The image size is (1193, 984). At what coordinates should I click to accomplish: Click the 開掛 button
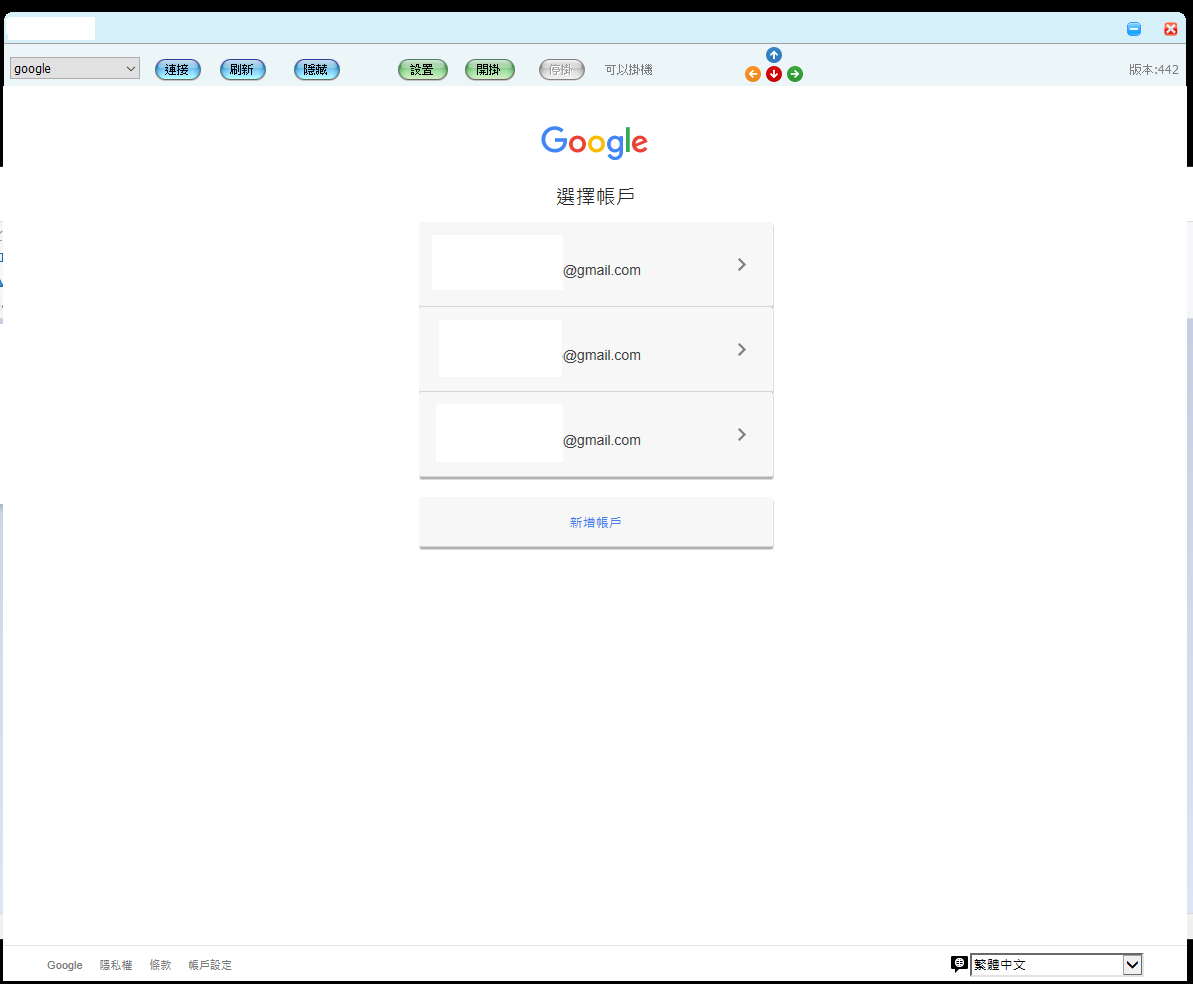489,69
